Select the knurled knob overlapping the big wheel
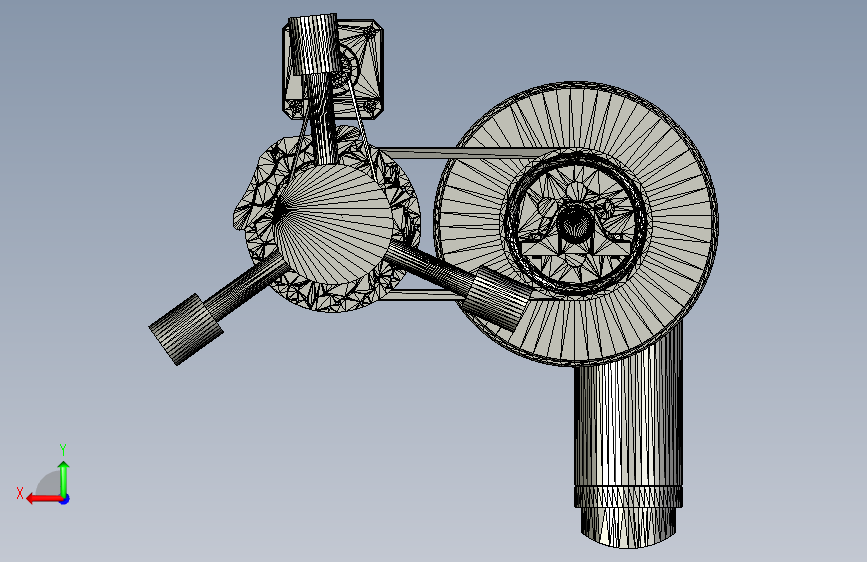Screen dimensions: 867x562 496,299
